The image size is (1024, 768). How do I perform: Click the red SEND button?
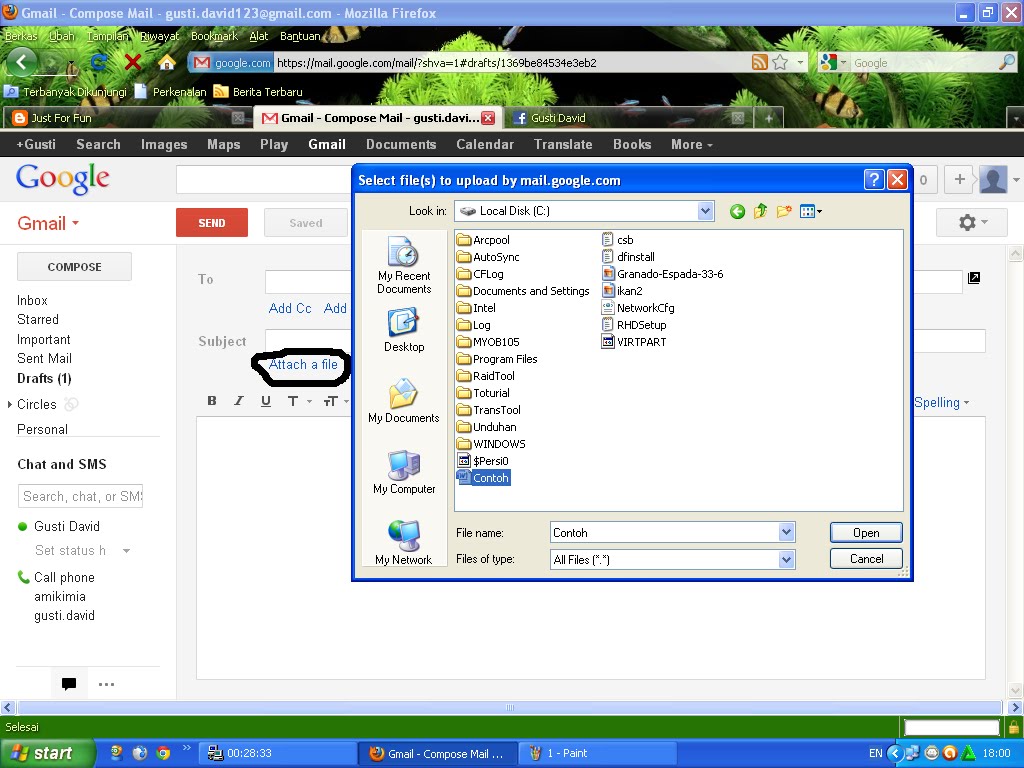212,223
